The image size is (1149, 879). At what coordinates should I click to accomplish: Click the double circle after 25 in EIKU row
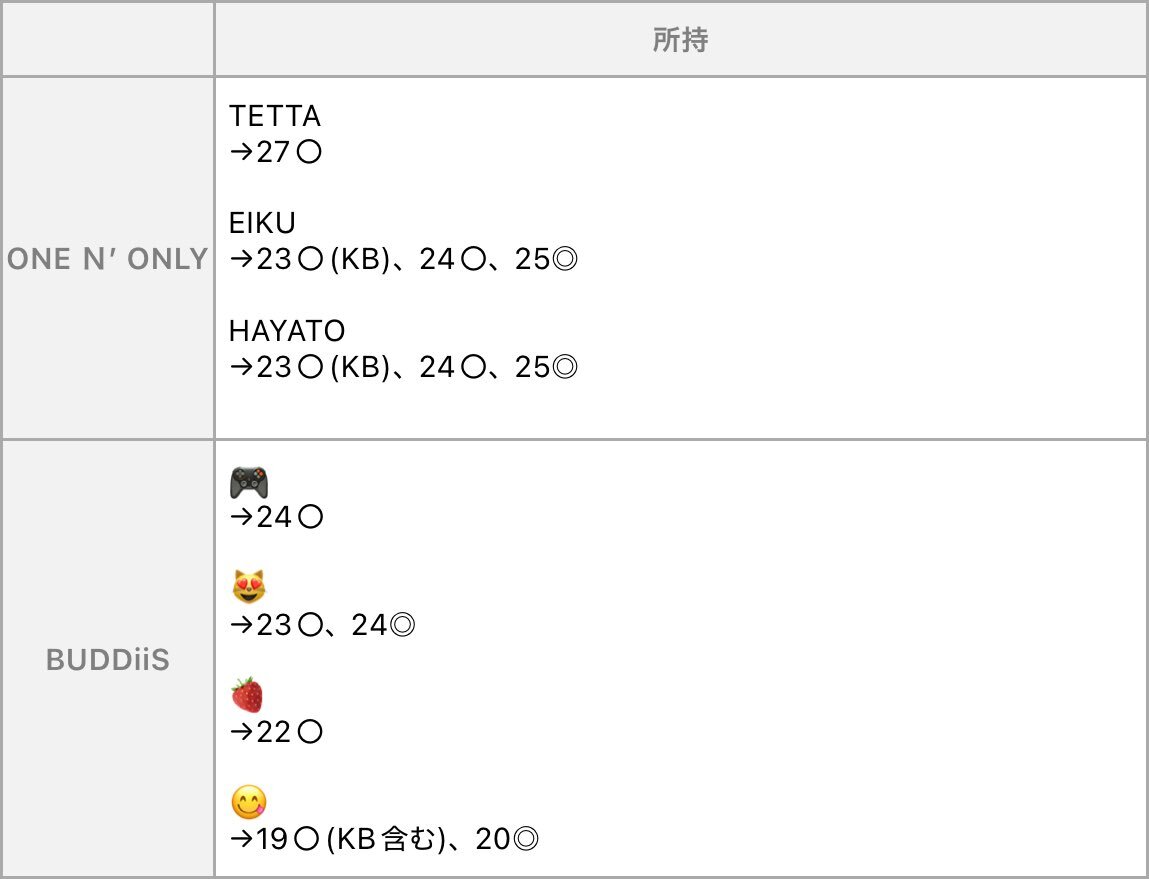pyautogui.click(x=564, y=259)
